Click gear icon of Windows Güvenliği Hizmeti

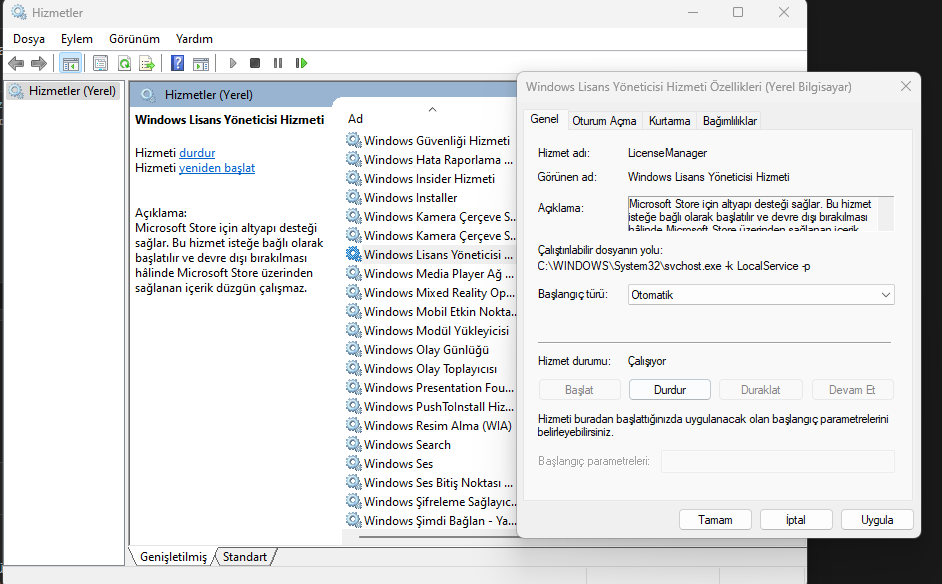pos(354,141)
